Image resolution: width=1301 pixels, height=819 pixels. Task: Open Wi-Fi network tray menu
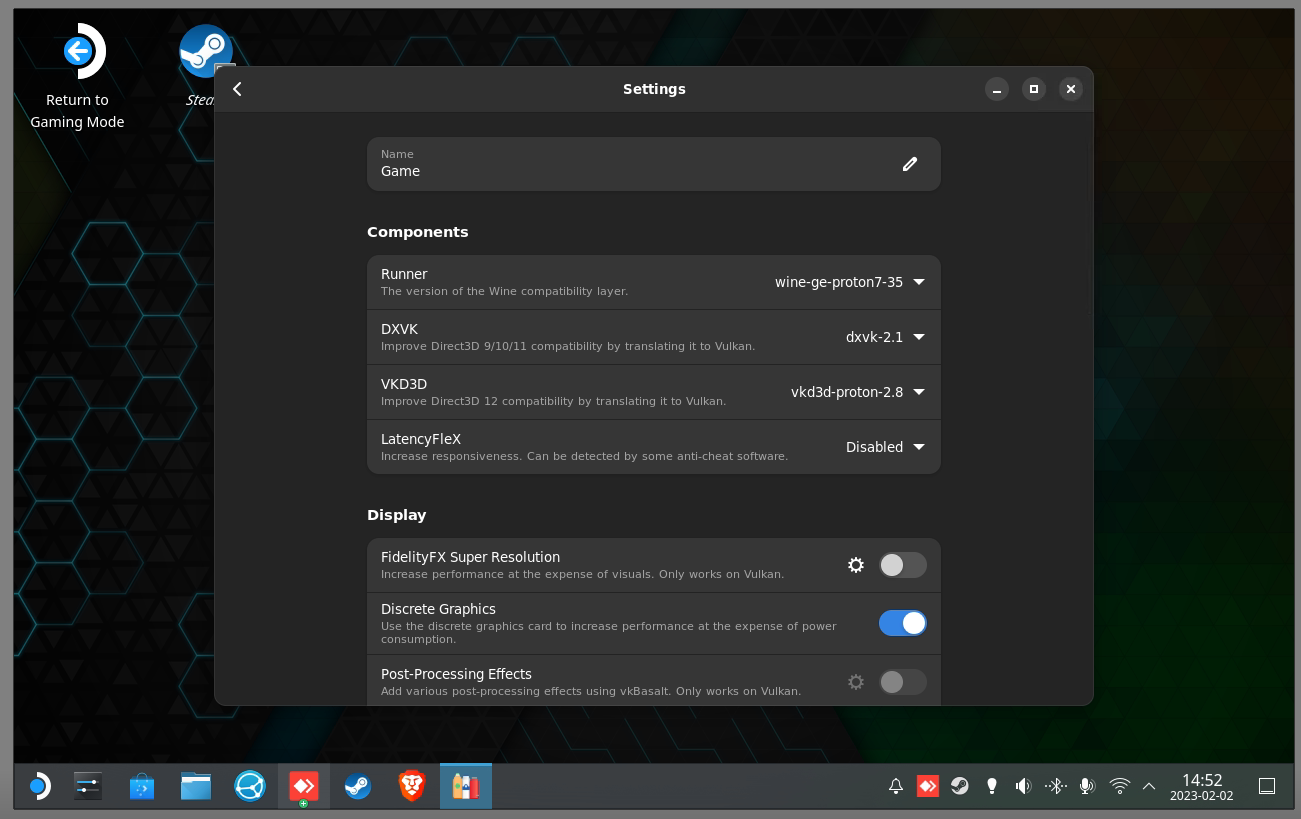1120,786
